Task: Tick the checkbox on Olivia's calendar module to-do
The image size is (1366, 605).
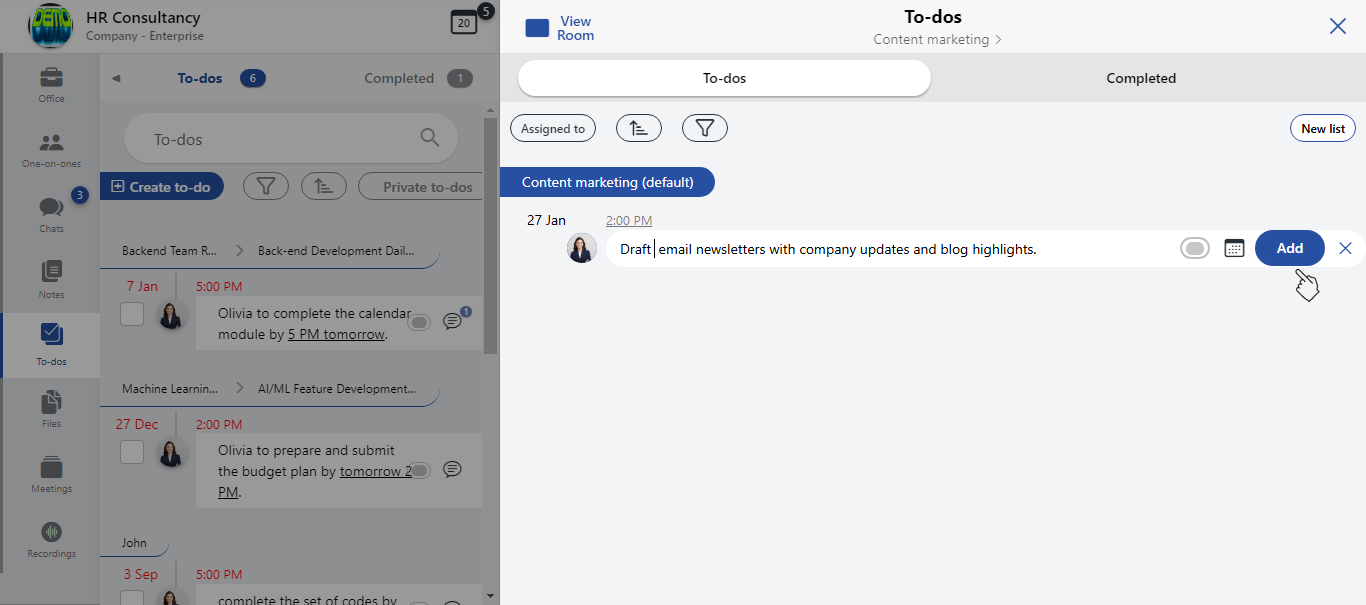Action: tap(132, 313)
